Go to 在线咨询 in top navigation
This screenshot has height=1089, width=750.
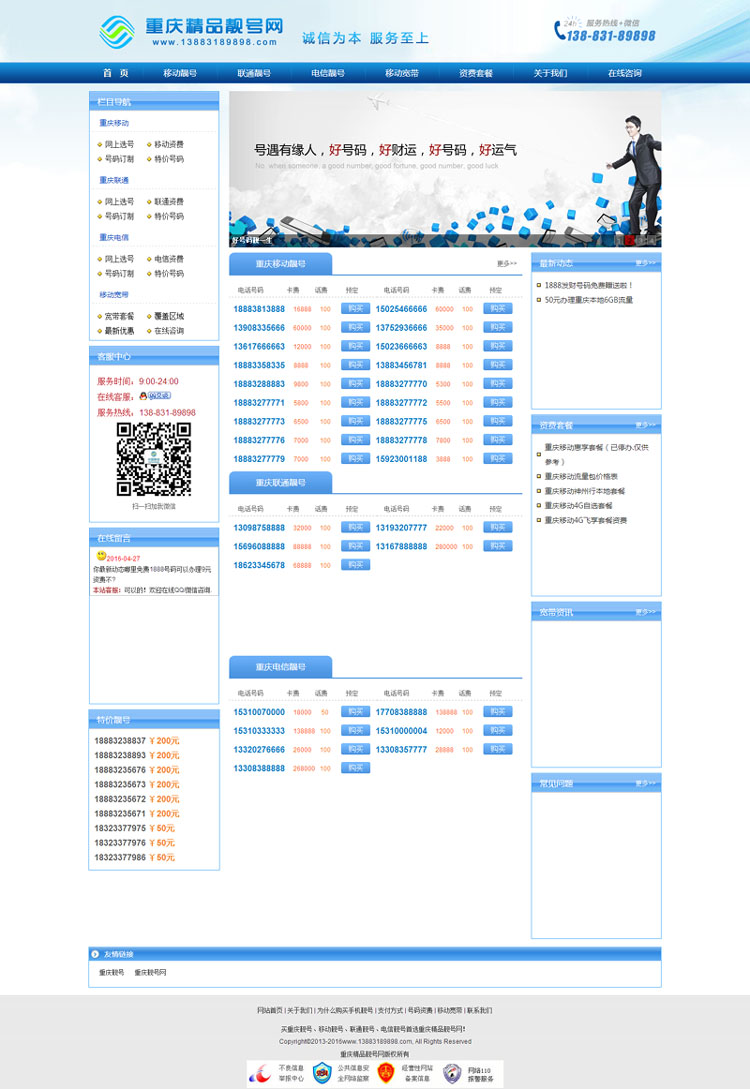pyautogui.click(x=625, y=73)
